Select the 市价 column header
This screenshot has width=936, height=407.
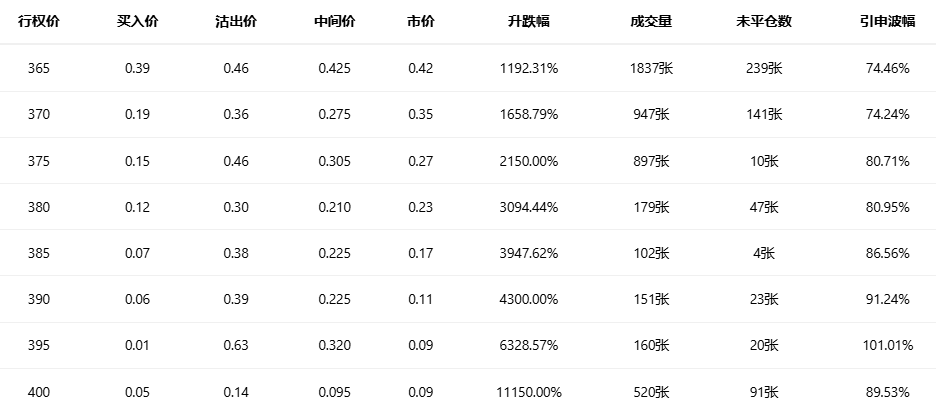(420, 22)
